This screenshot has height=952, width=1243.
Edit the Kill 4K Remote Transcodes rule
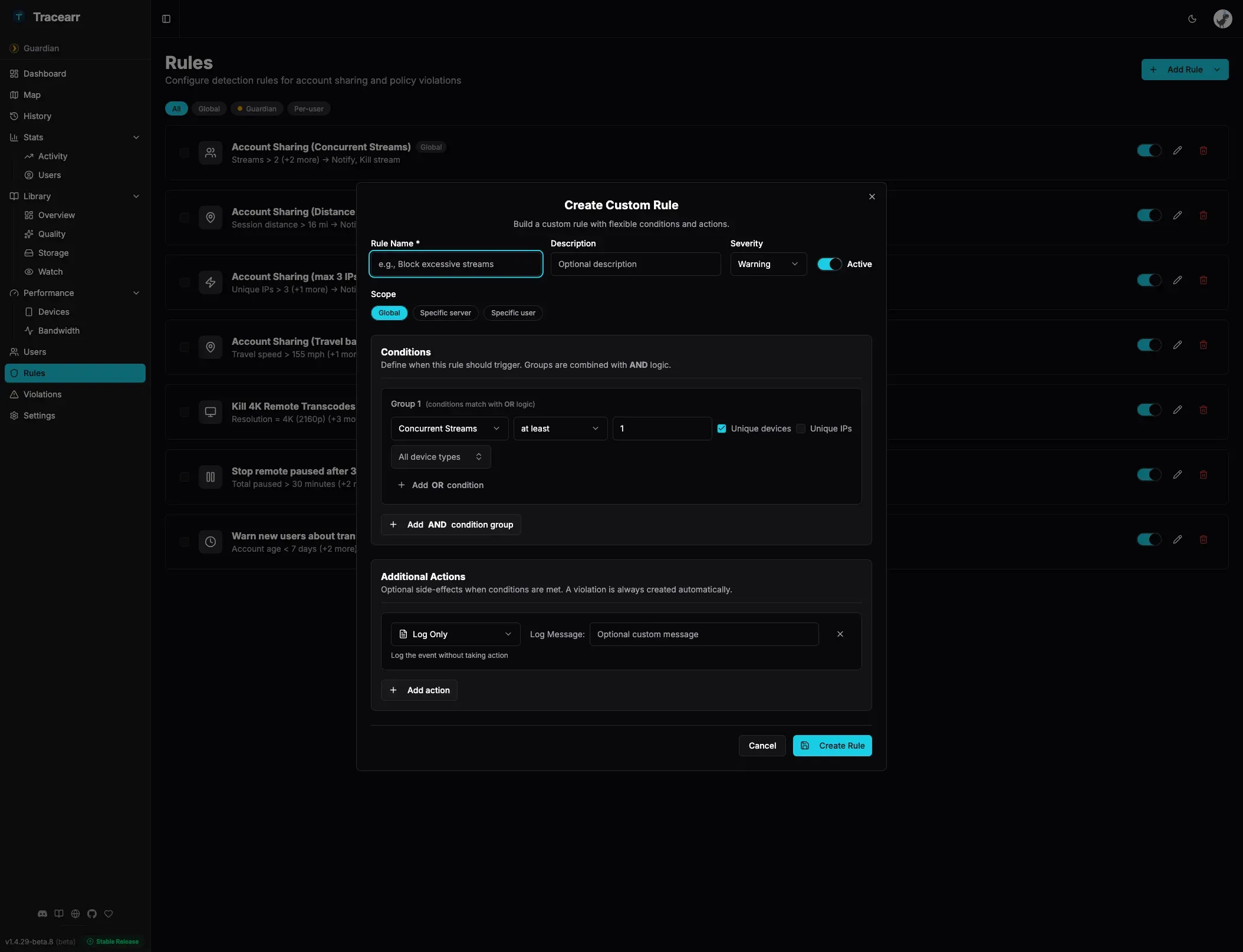pyautogui.click(x=1177, y=410)
